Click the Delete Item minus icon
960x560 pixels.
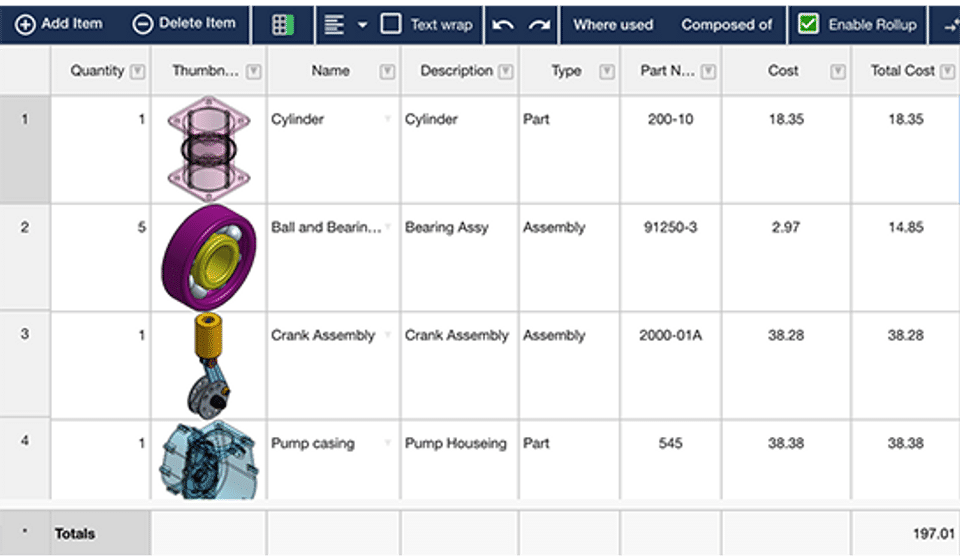(x=143, y=25)
